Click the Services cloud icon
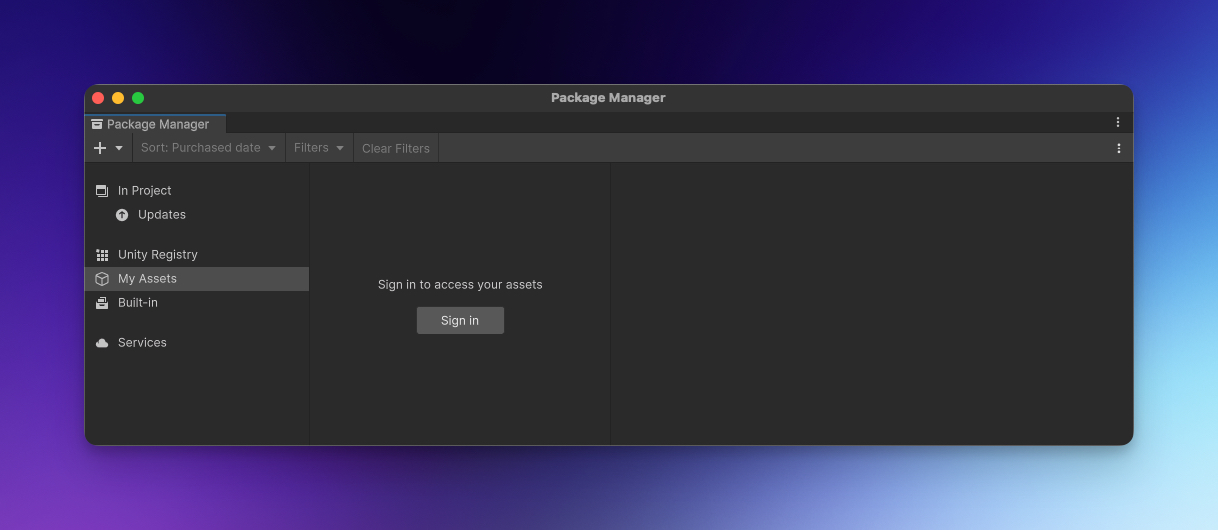This screenshot has width=1218, height=530. point(102,343)
